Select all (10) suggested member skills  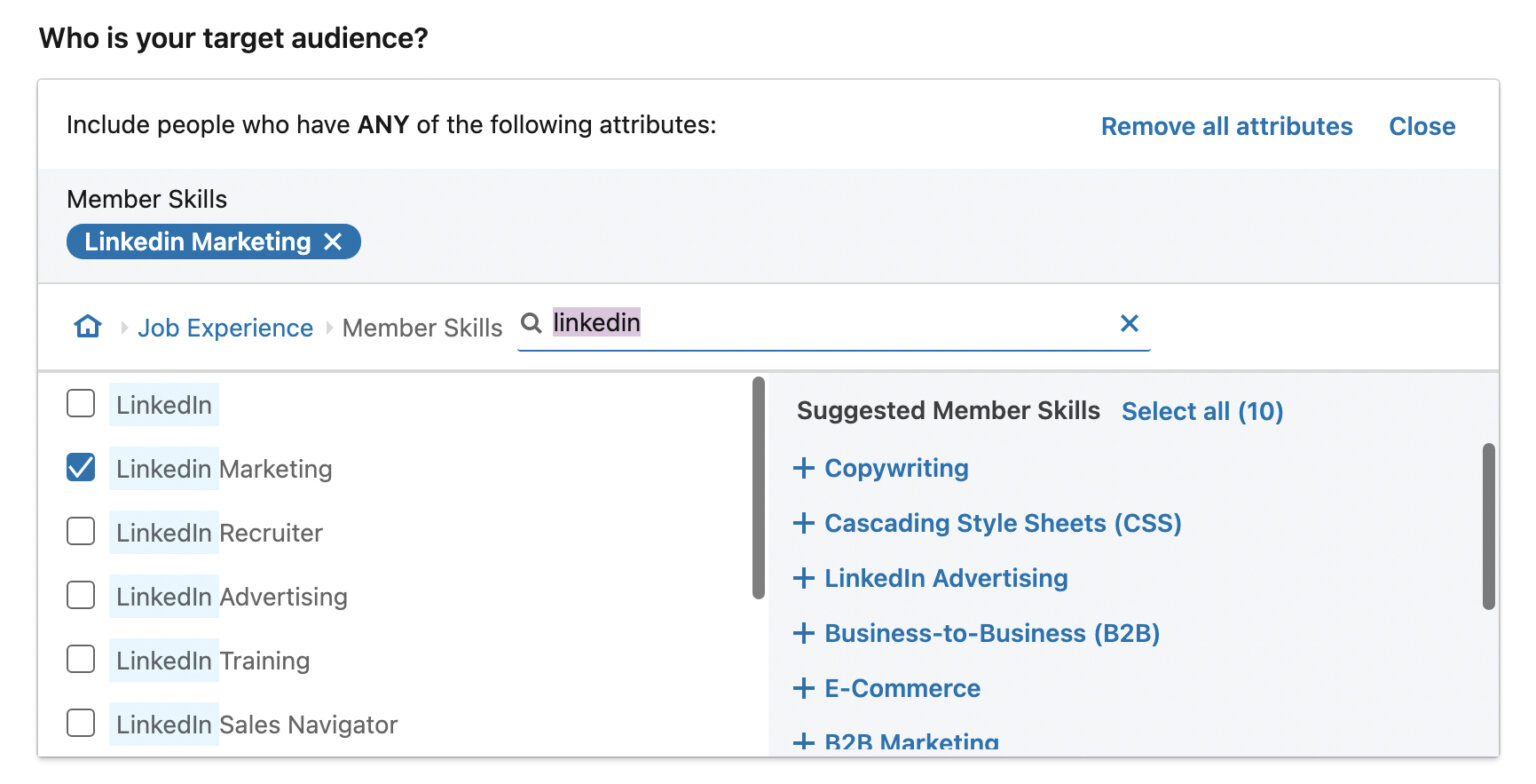click(x=1202, y=411)
